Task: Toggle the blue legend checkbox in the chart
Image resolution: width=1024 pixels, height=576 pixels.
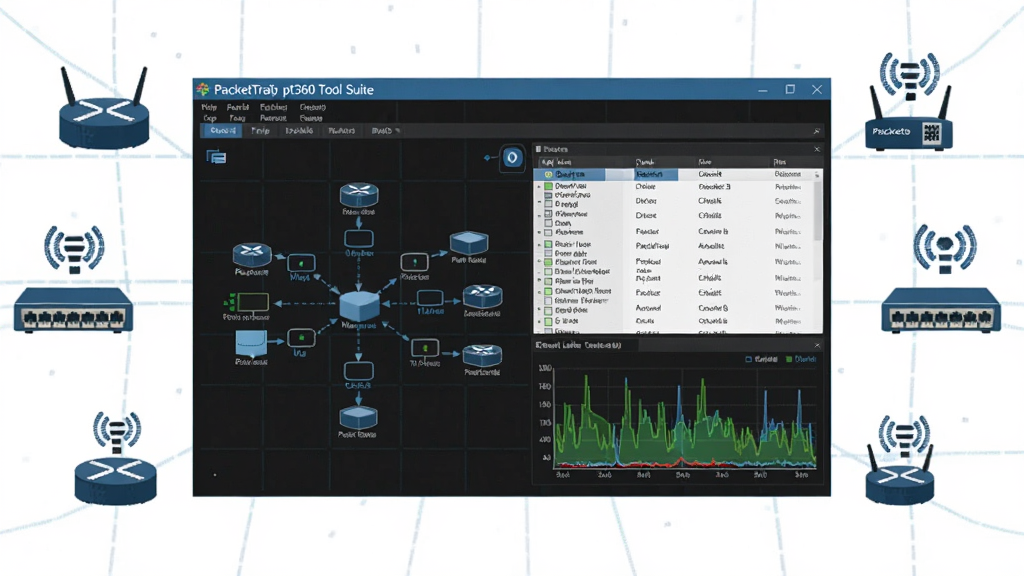Action: click(x=748, y=359)
